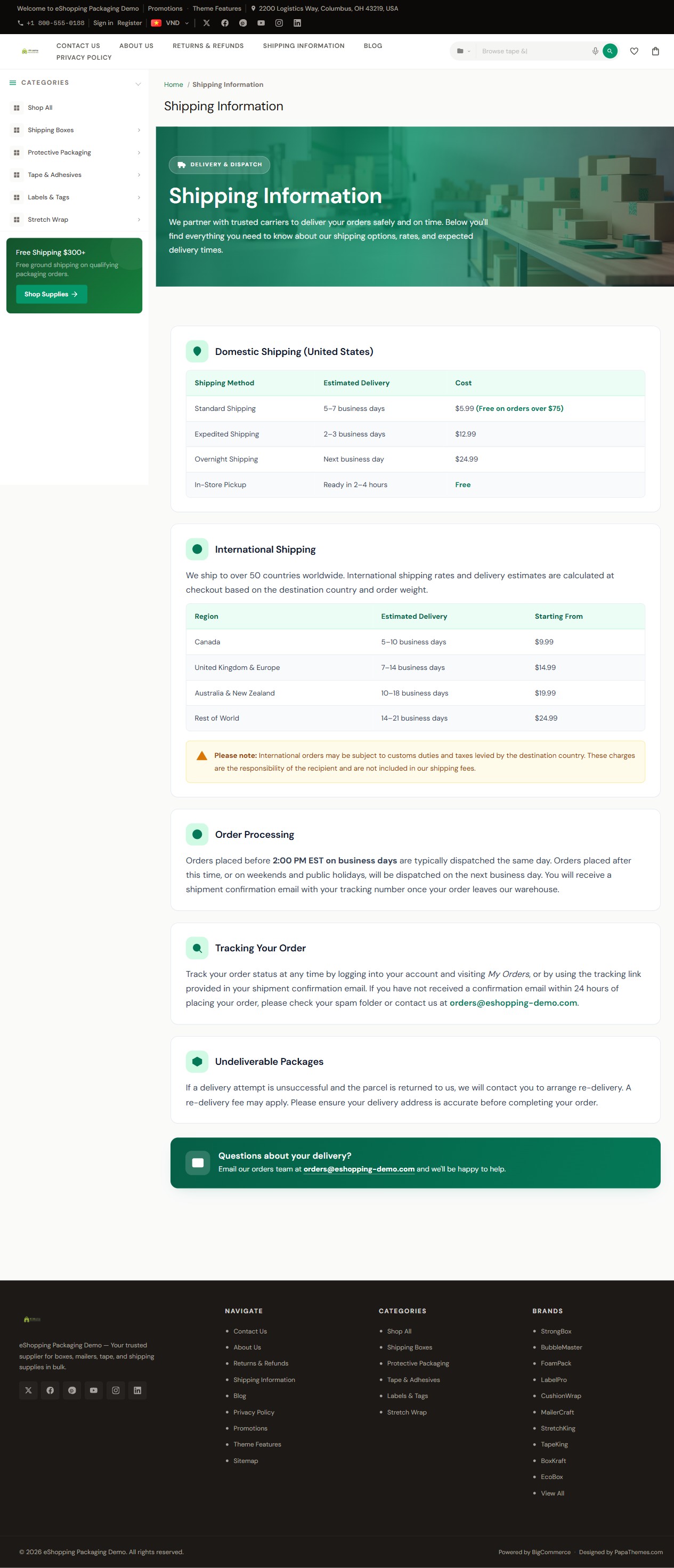Open the shopping cart bag icon
Viewport: 674px width, 1568px height.
click(x=655, y=51)
